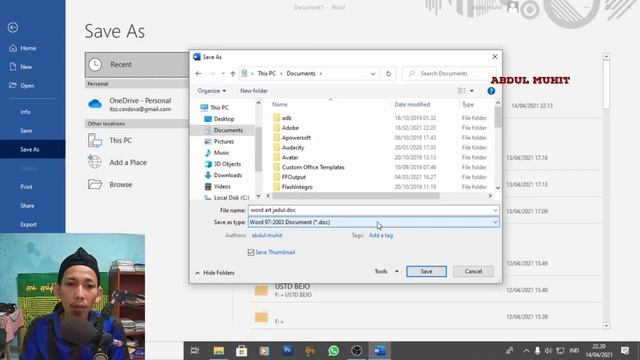Sort files by Name column
The height and width of the screenshot is (360, 640).
pyautogui.click(x=280, y=104)
